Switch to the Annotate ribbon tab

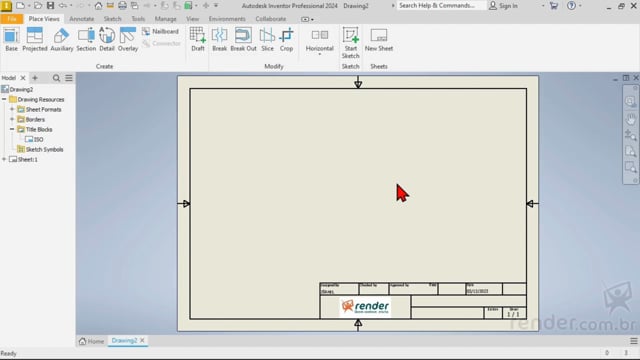[x=81, y=19]
